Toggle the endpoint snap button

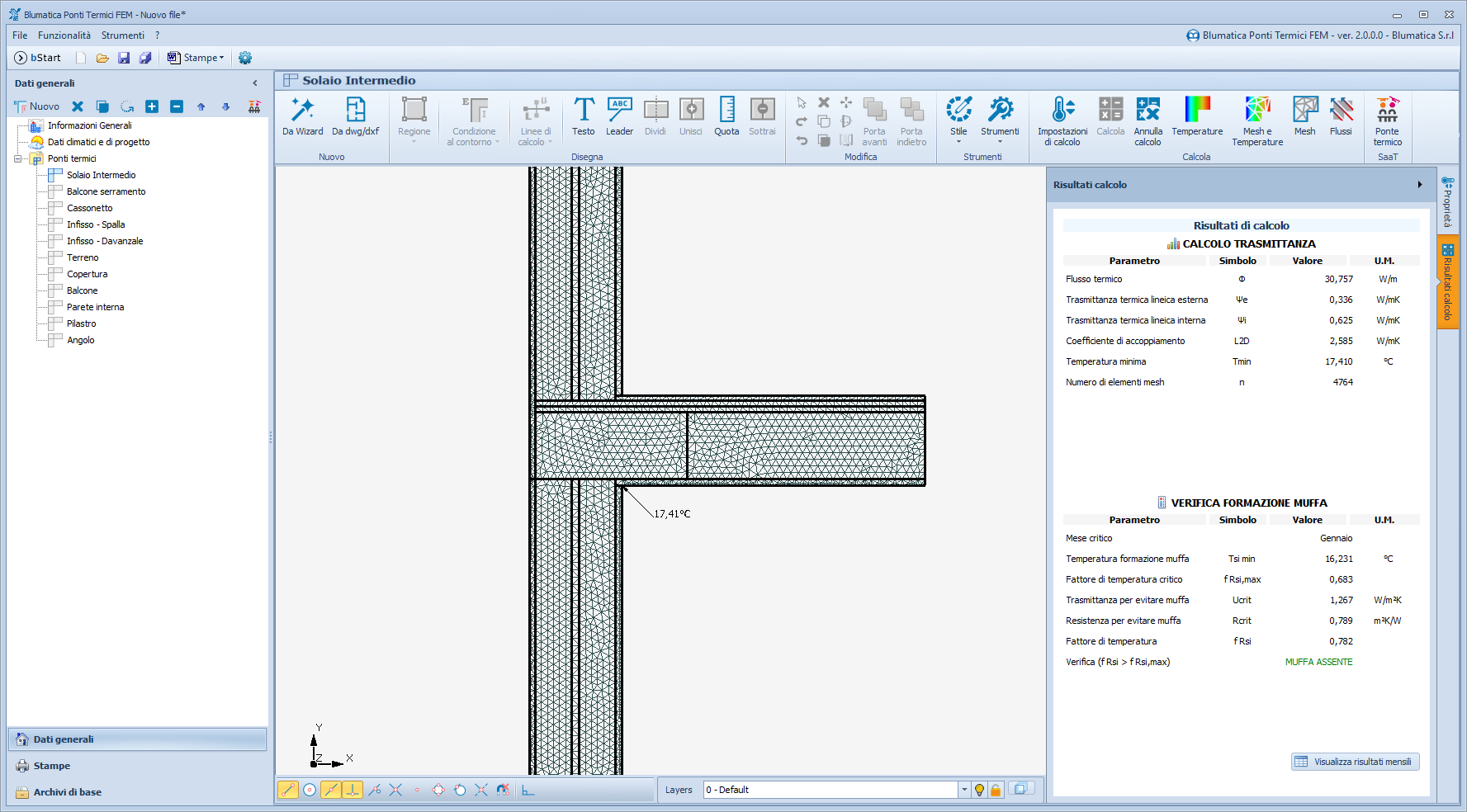[288, 790]
